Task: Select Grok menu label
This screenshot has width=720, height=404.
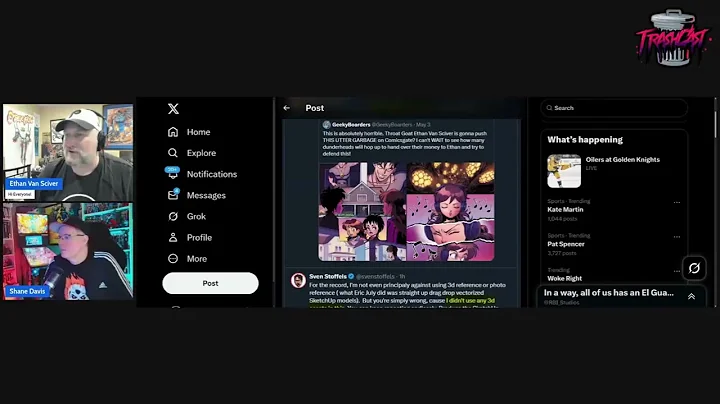Action: click(x=196, y=217)
